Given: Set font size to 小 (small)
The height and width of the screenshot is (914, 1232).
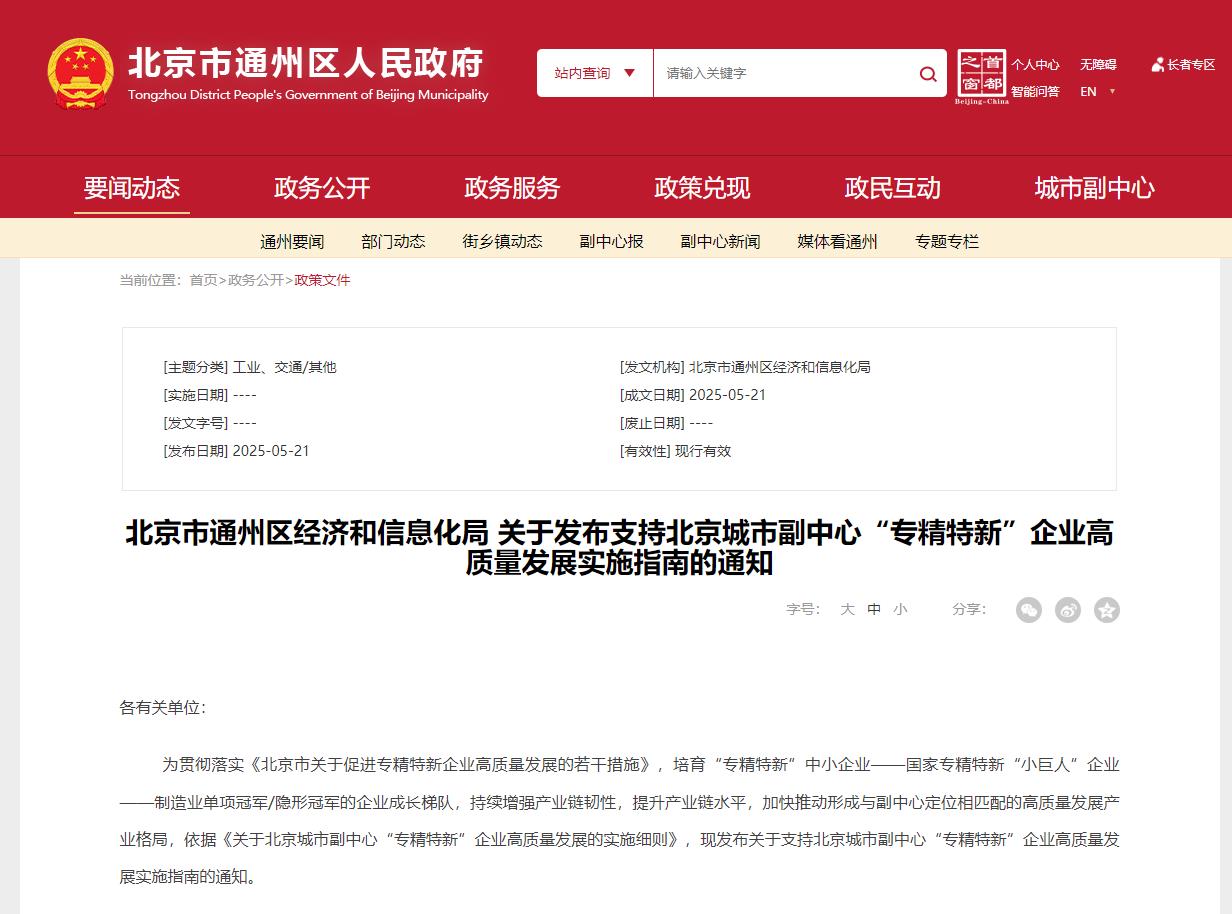Looking at the screenshot, I should click(x=900, y=609).
